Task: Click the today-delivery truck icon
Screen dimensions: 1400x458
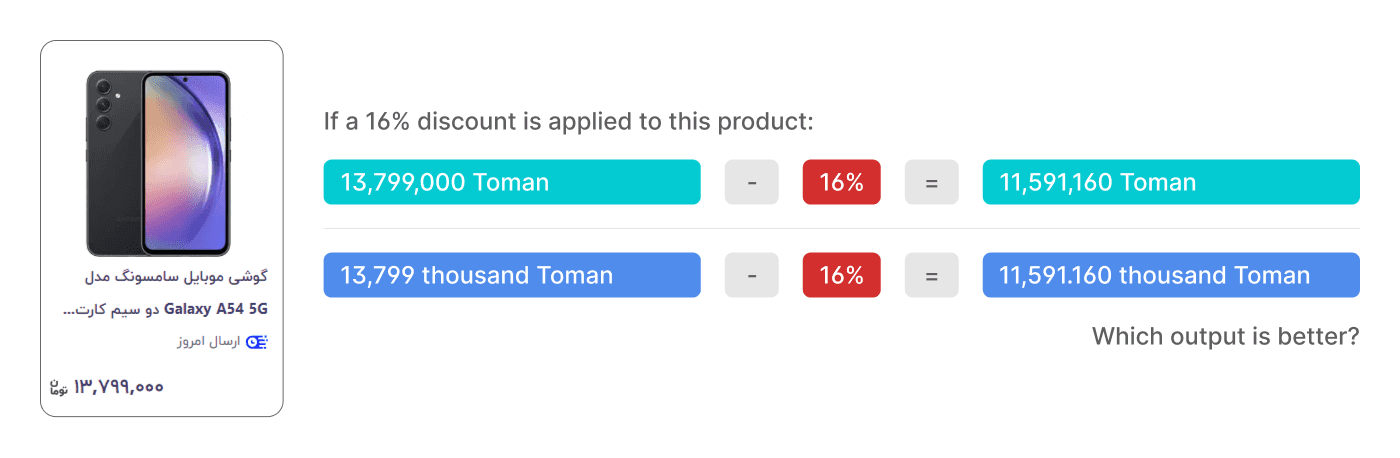Action: 256,342
